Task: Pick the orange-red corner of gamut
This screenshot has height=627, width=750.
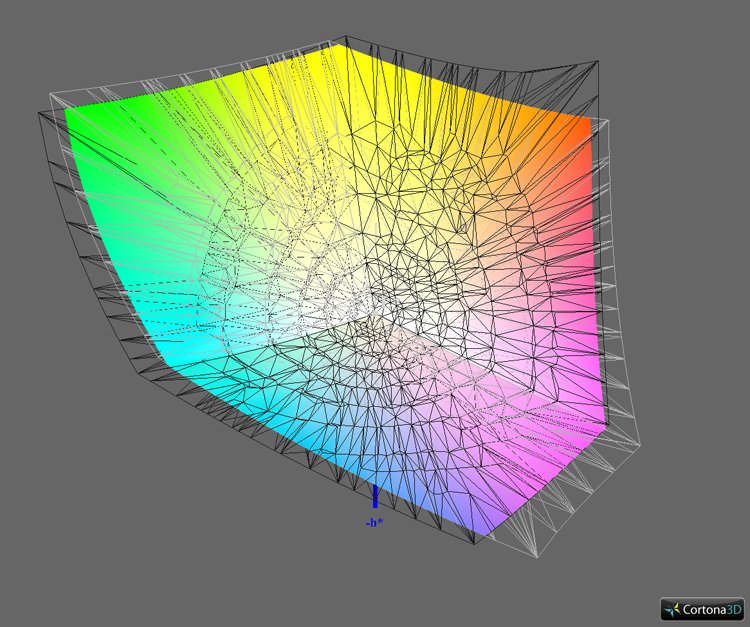Action: [x=587, y=125]
